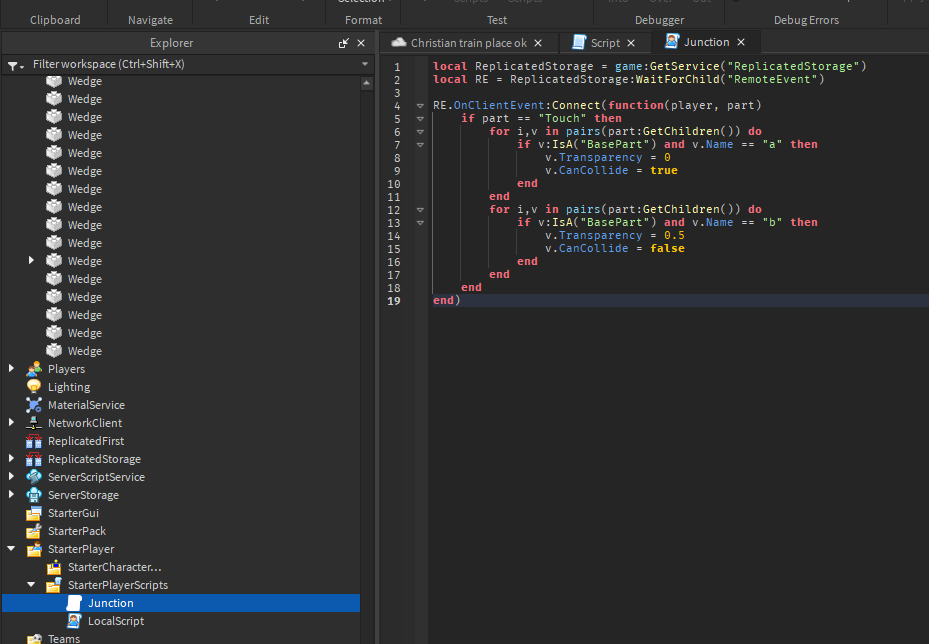Expand the ReplicatedFirst tree node
Viewport: 929px width, 644px height.
pyautogui.click(x=10, y=441)
